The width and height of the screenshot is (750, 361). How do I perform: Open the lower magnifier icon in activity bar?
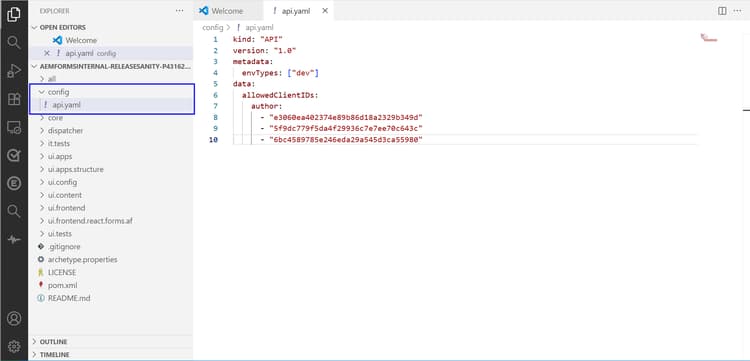[14, 211]
